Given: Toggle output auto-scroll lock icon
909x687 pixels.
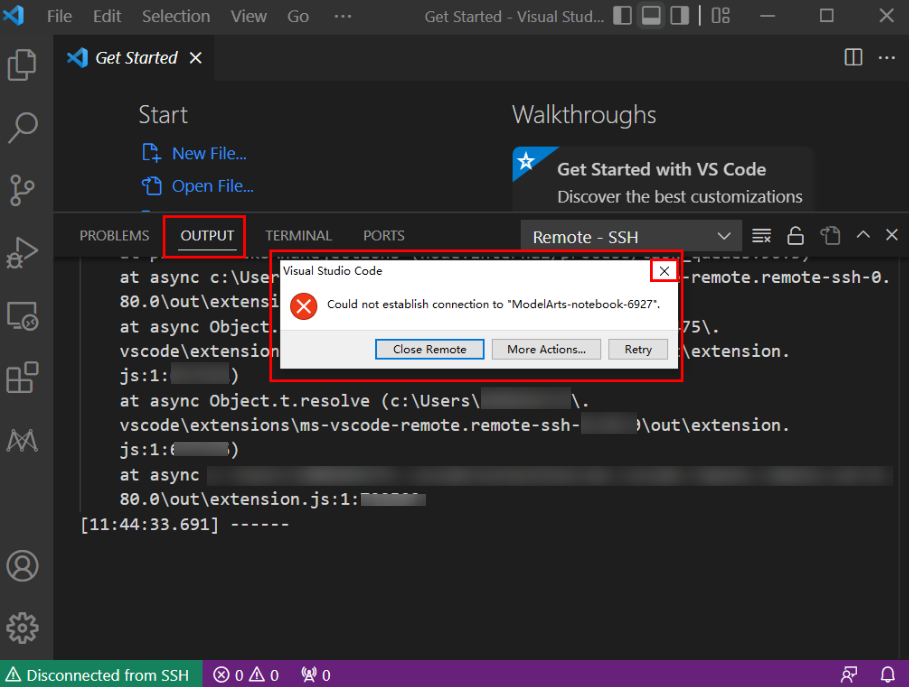Looking at the screenshot, I should 795,236.
